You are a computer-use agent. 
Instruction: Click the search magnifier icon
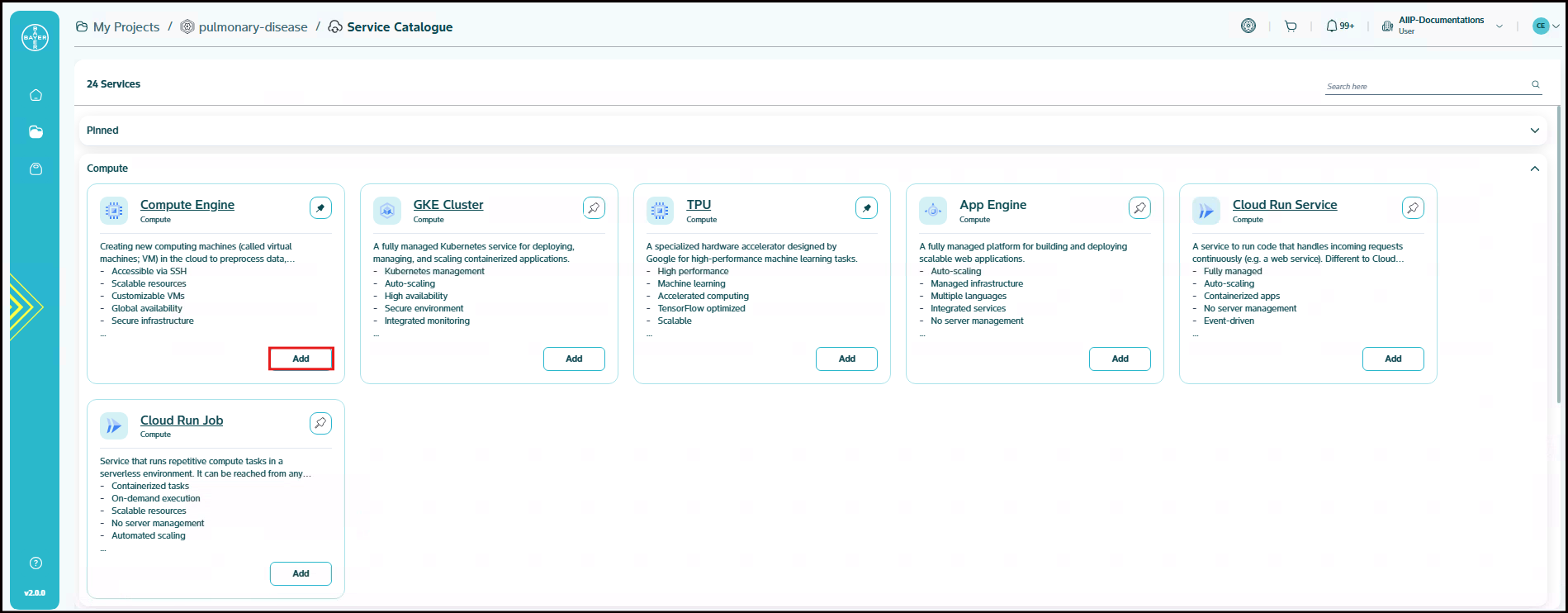pos(1536,84)
